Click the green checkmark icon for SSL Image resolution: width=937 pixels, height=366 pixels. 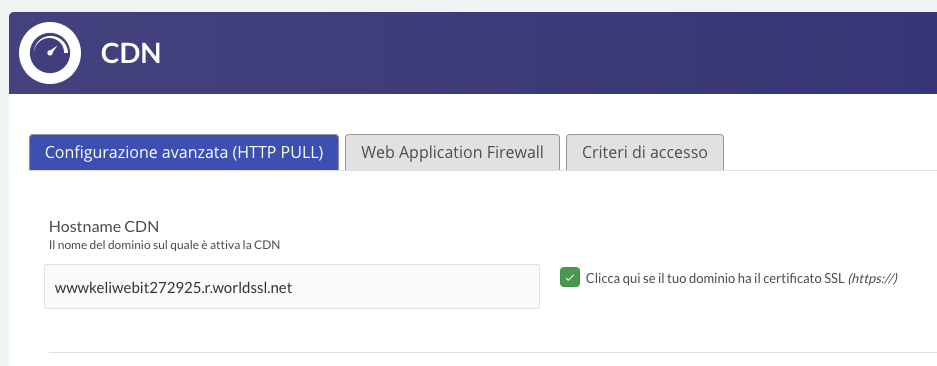tap(569, 277)
